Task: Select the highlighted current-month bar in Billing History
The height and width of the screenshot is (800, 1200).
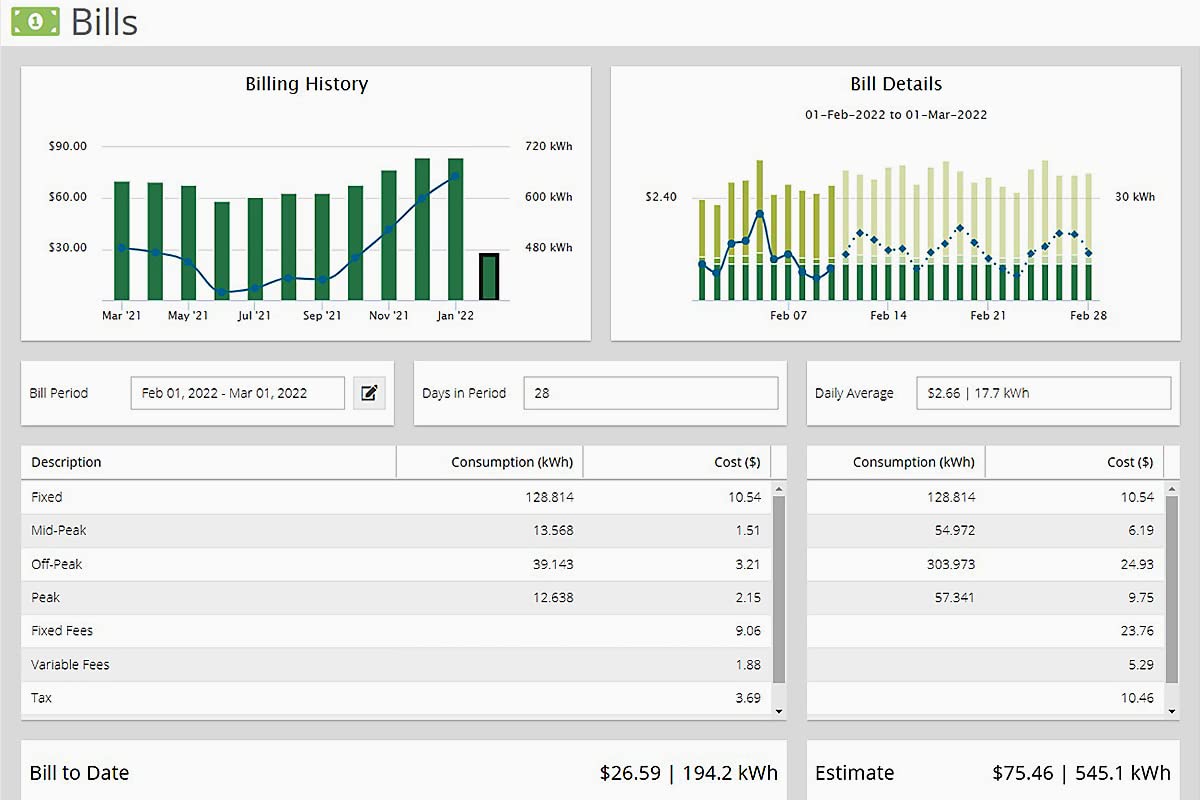Action: coord(489,277)
